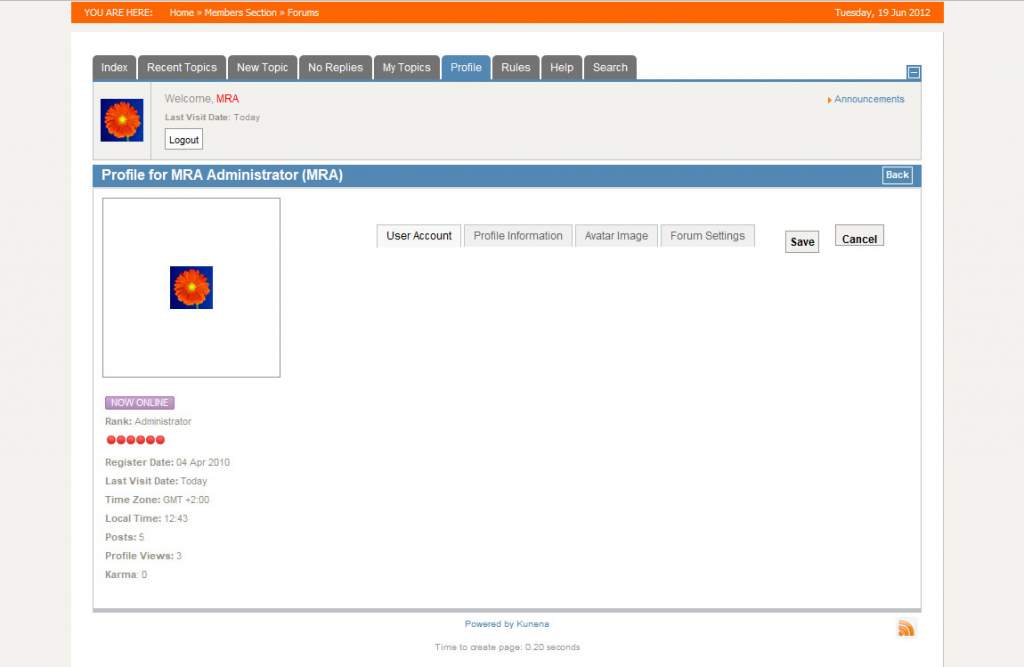
Task: Save the profile changes
Action: [802, 242]
